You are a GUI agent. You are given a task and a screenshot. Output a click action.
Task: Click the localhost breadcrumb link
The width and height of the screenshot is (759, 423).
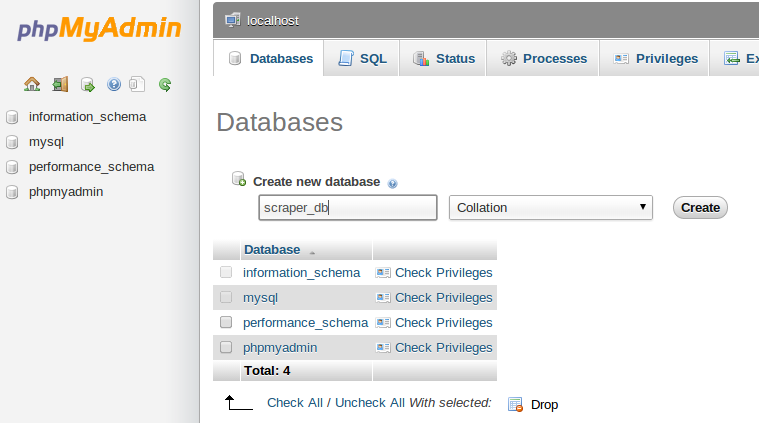pos(273,21)
